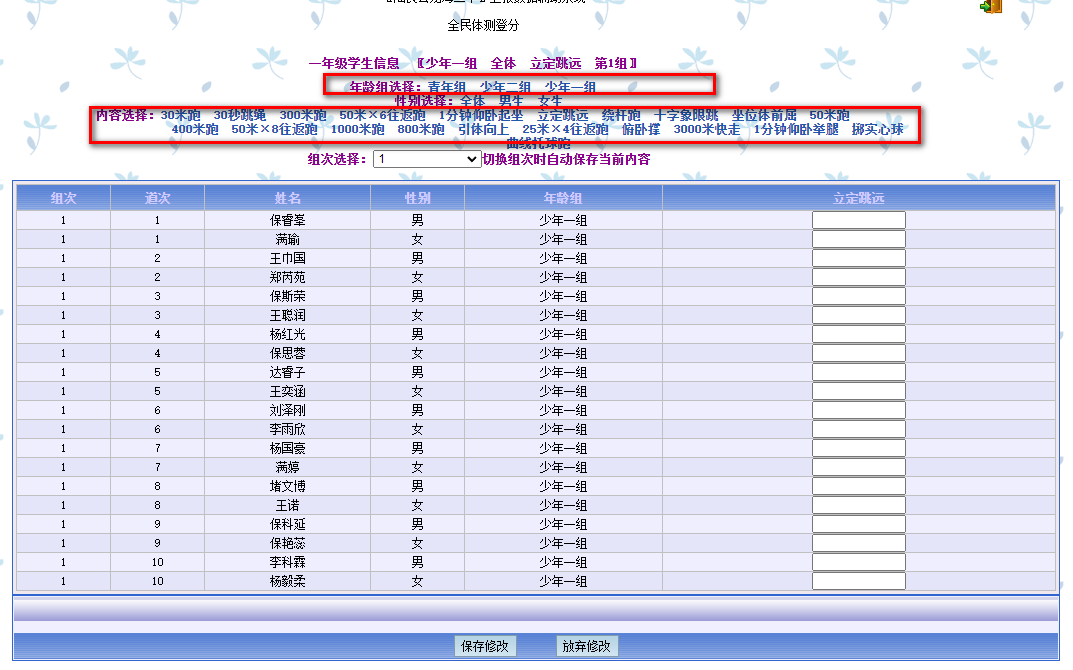Select the 立定跳远 content link

click(x=563, y=115)
